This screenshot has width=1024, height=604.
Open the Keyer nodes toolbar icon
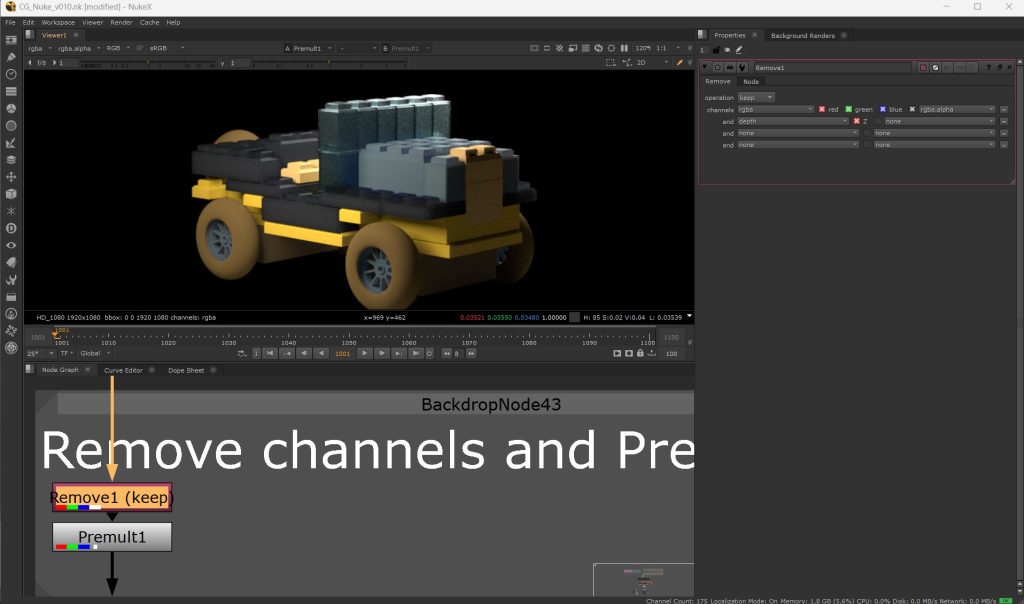click(x=11, y=142)
